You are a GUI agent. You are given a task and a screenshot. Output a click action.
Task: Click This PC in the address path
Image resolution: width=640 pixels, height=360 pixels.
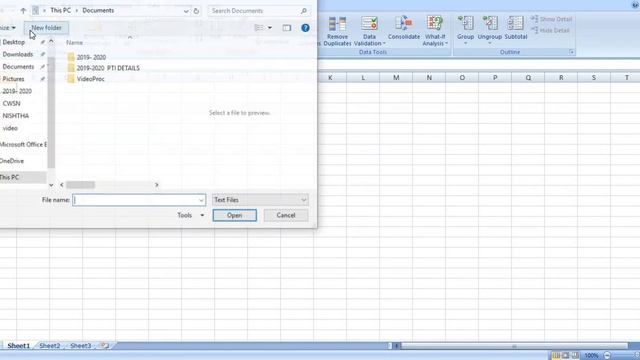coord(60,11)
